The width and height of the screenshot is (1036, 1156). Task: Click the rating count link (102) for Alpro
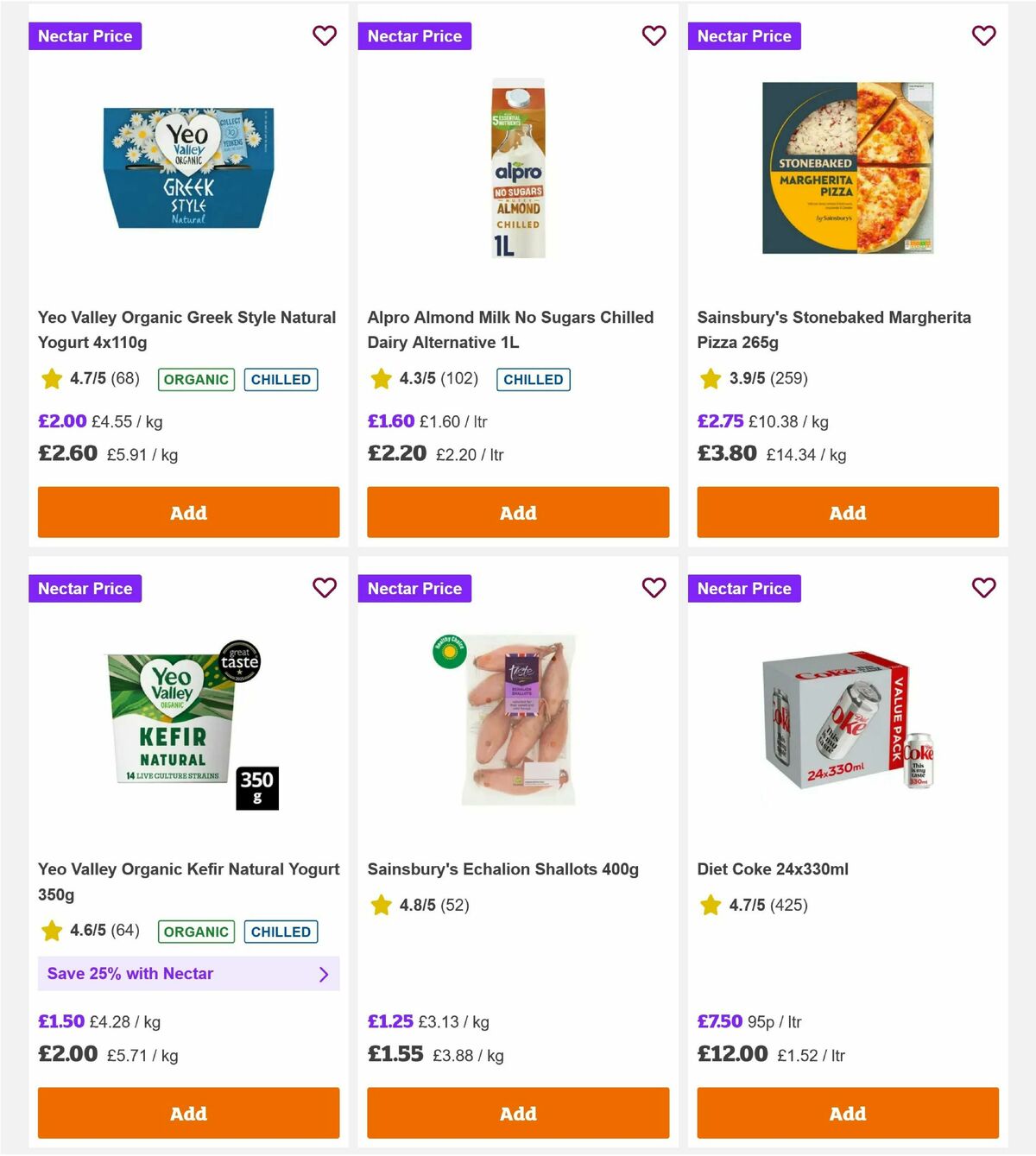pos(456,379)
